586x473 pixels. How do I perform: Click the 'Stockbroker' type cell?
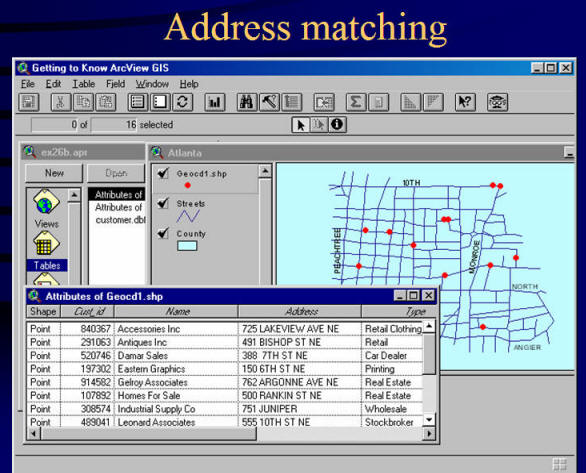point(392,422)
